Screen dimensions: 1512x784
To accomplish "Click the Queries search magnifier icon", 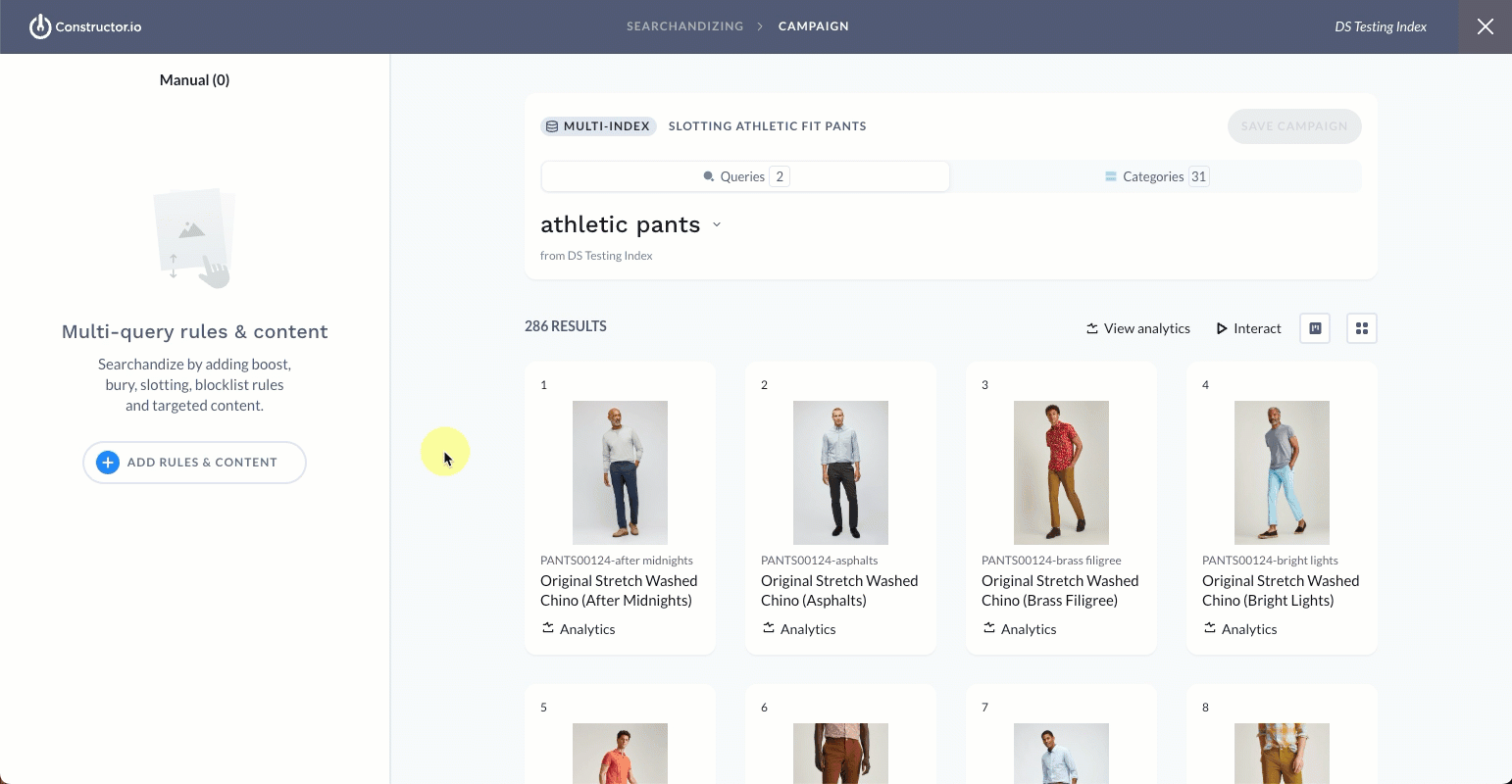I will (x=709, y=177).
